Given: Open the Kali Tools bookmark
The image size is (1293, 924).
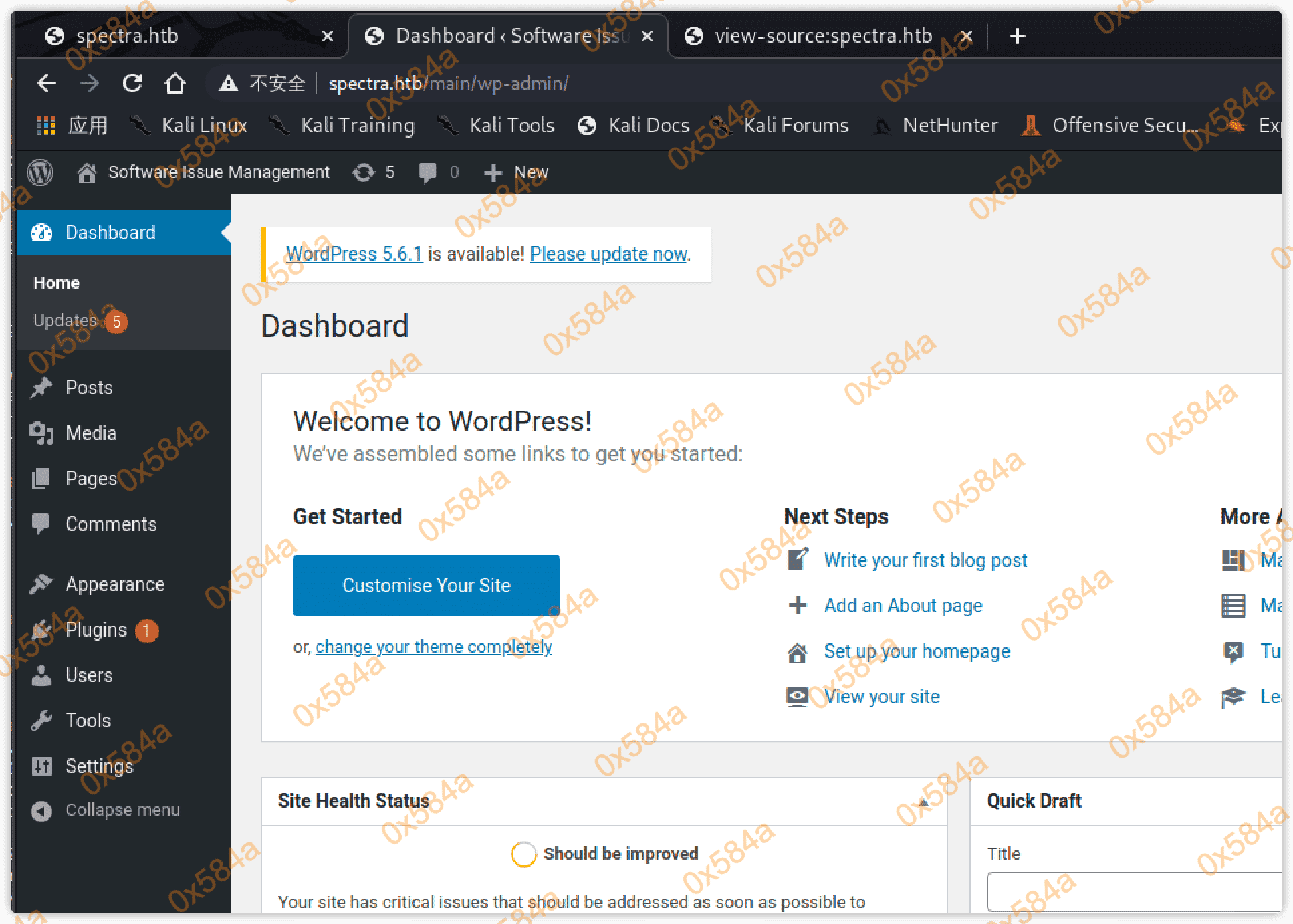Looking at the screenshot, I should 511,126.
